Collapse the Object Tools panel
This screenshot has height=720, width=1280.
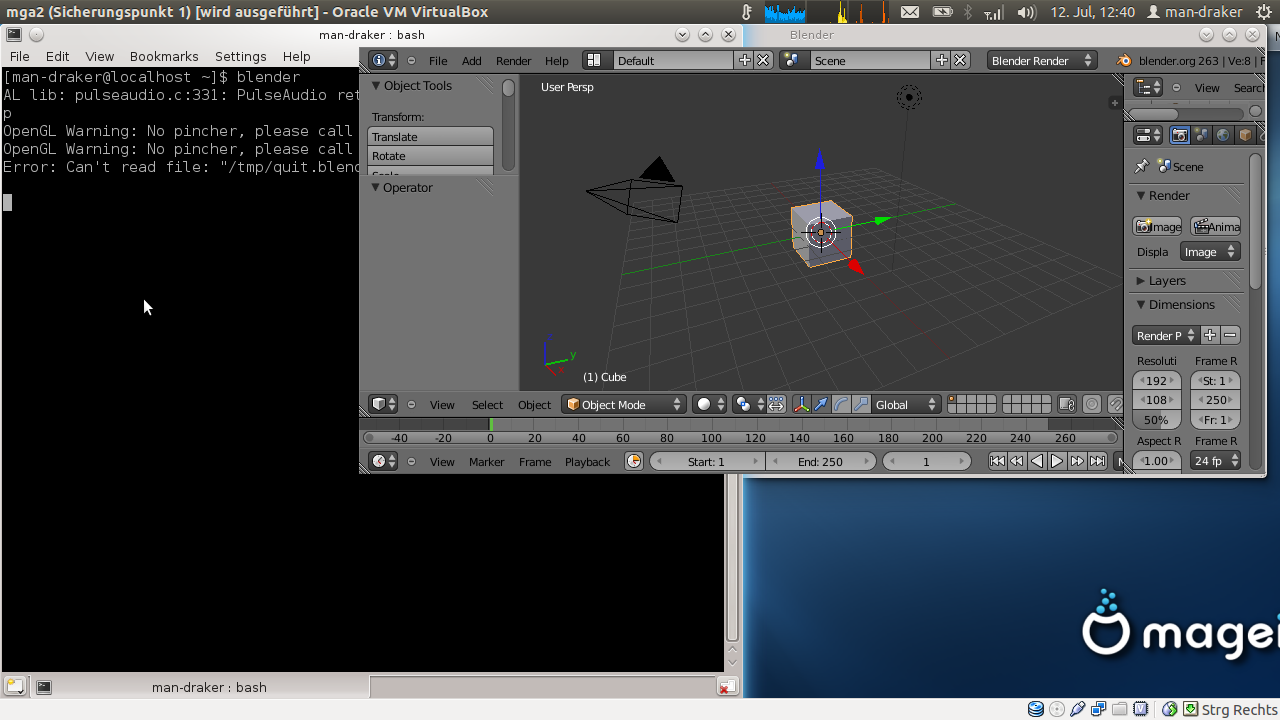(377, 86)
